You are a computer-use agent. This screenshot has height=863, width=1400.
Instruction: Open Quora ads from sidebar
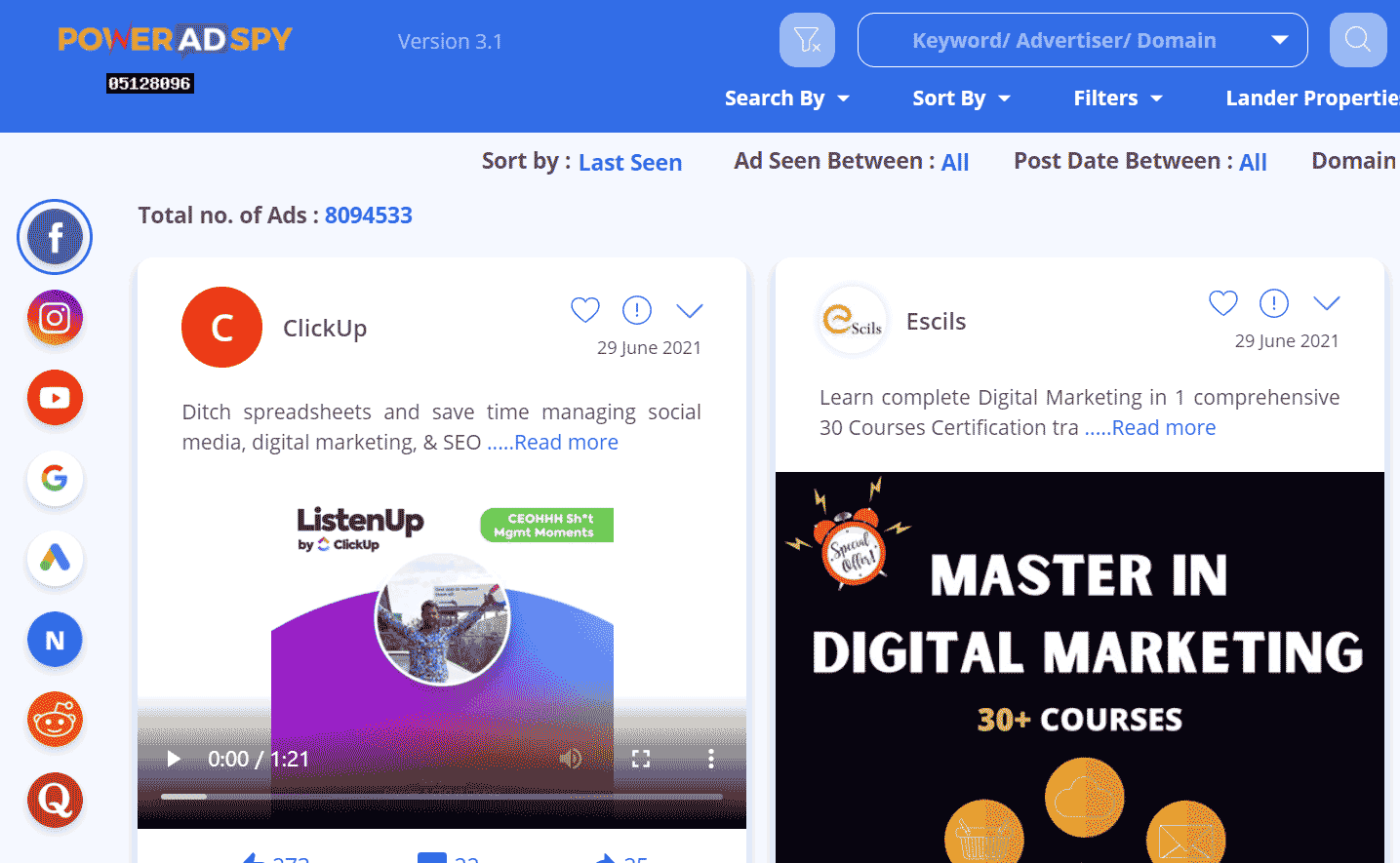coord(55,801)
